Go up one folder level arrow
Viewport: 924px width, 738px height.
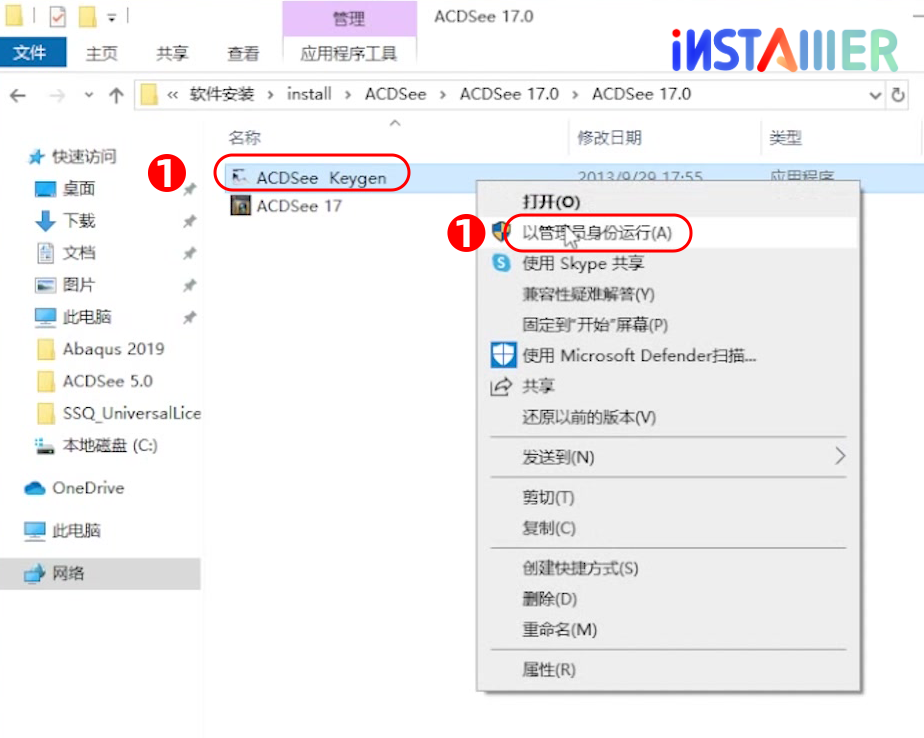pos(116,95)
